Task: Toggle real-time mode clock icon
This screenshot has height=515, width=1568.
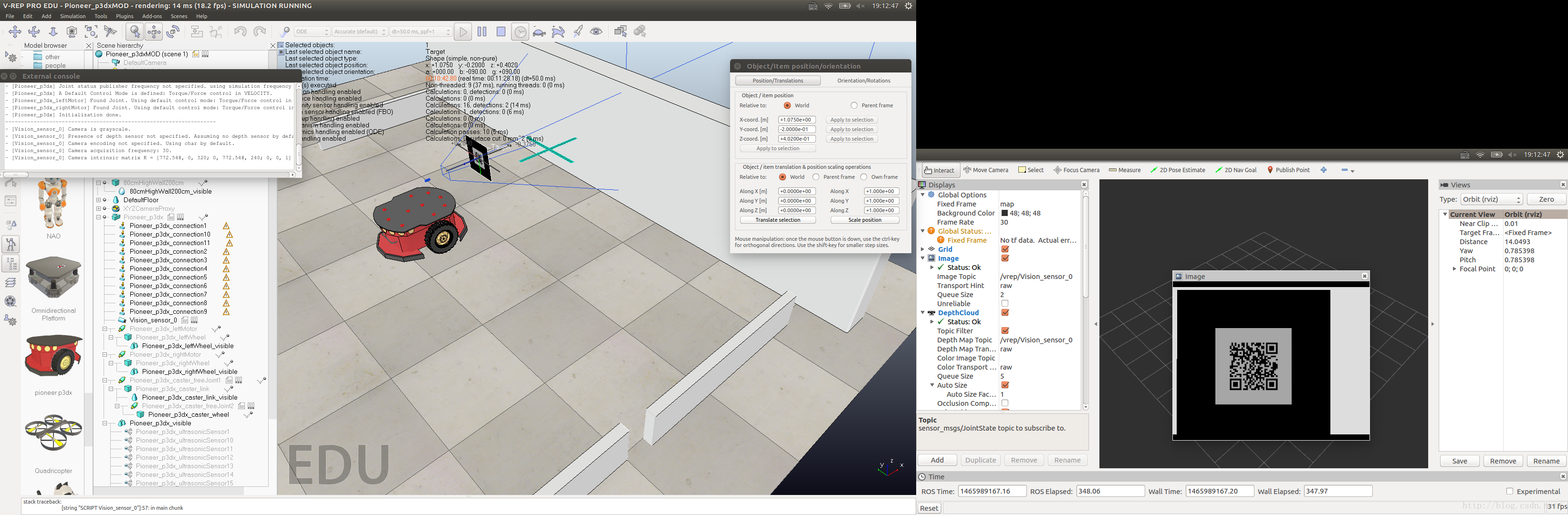Action: pyautogui.click(x=520, y=31)
